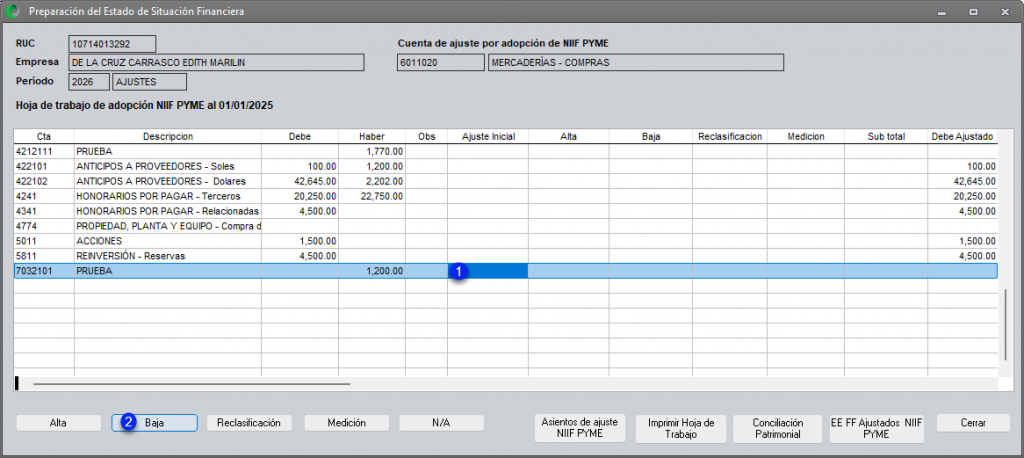Click Debe value 20,250.00 for account 4241
This screenshot has height=458, width=1024.
tap(300, 196)
